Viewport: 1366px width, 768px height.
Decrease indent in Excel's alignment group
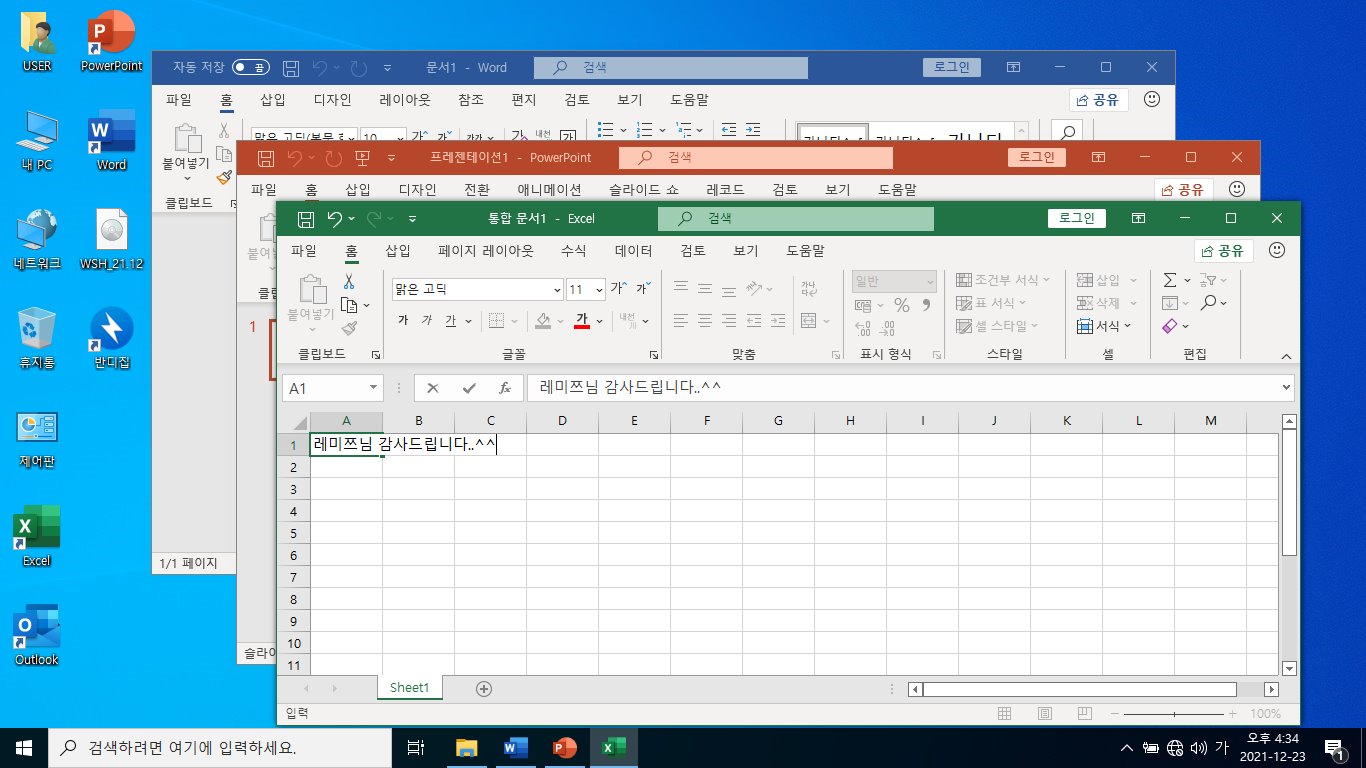click(753, 321)
